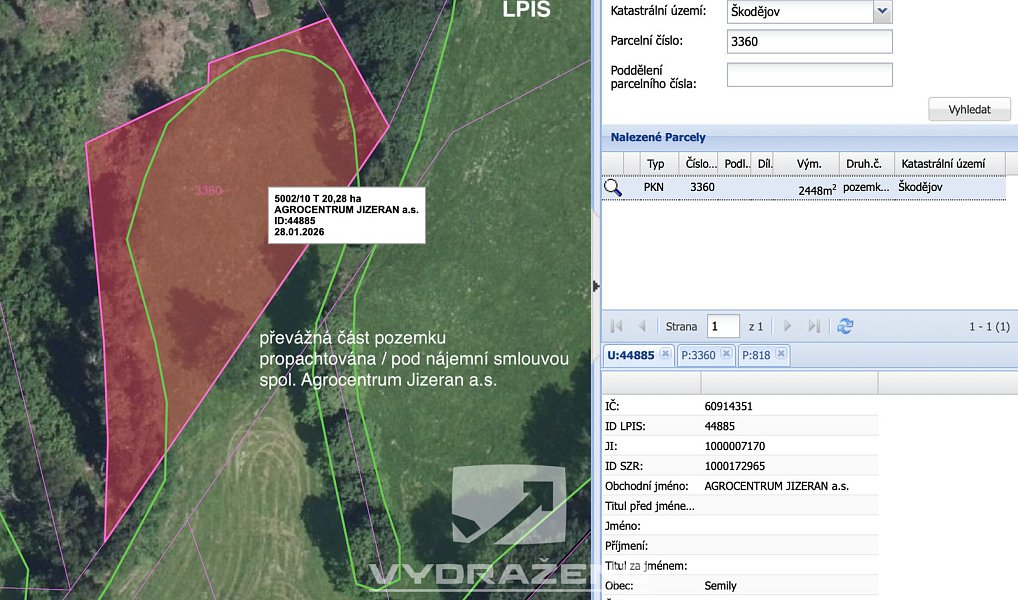Click the Škodějov cadastral combo box text

point(755,11)
